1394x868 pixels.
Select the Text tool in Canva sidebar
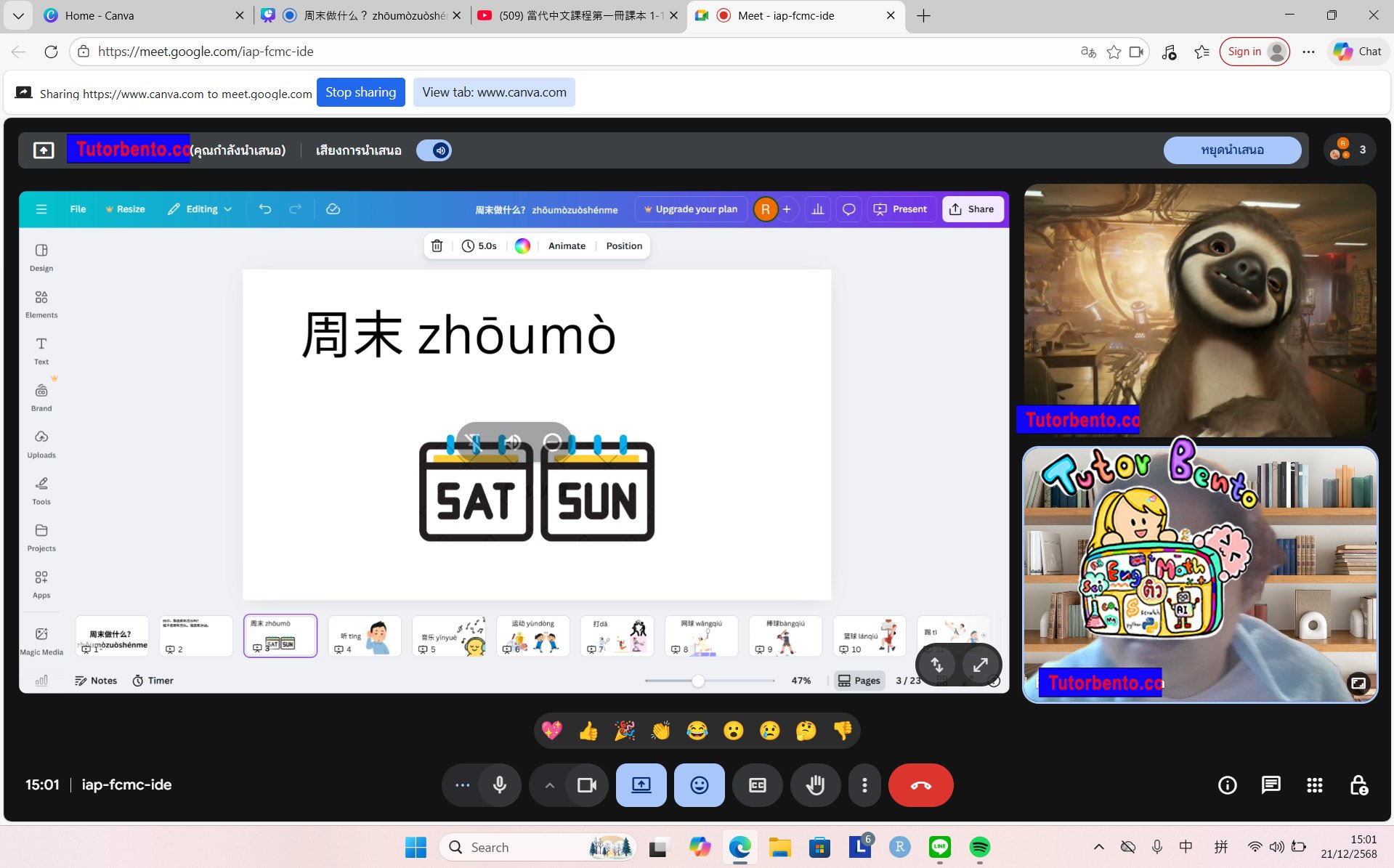click(41, 349)
